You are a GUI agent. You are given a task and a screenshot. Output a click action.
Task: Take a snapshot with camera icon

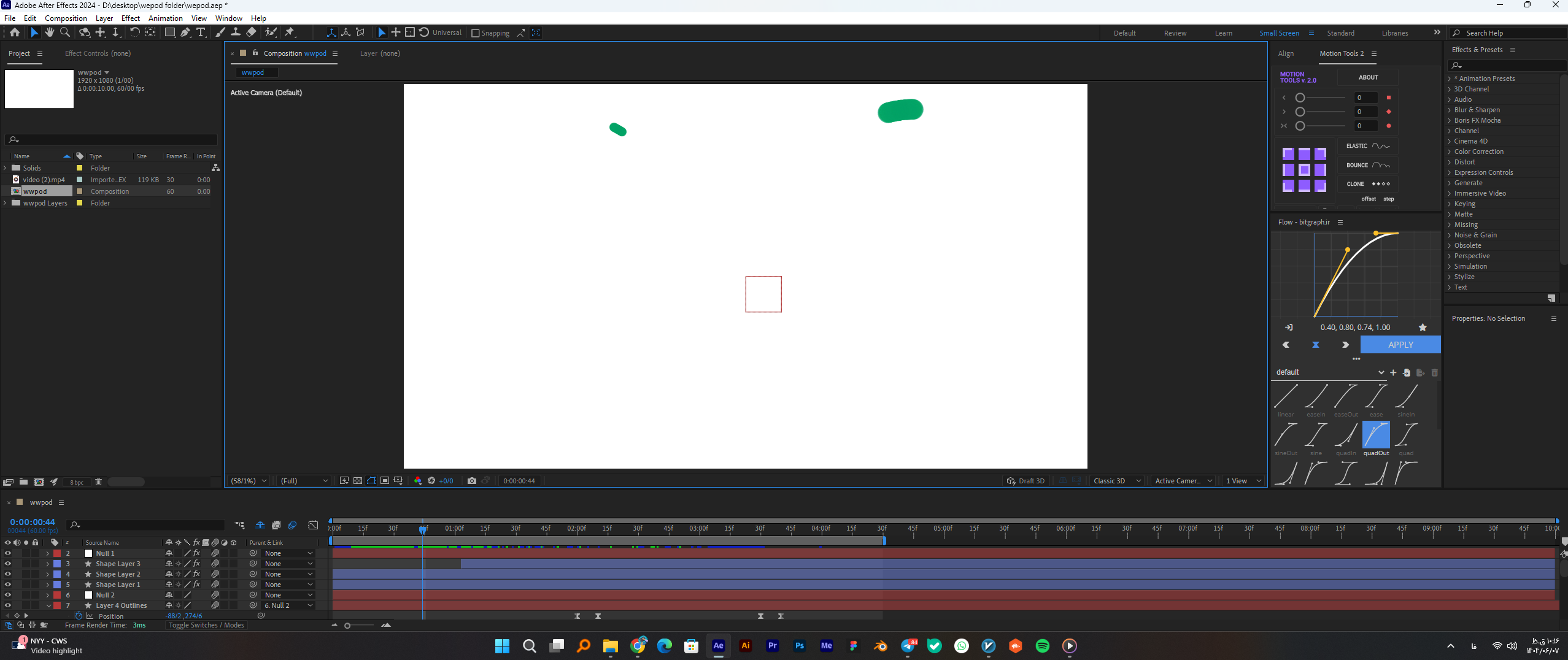471,481
